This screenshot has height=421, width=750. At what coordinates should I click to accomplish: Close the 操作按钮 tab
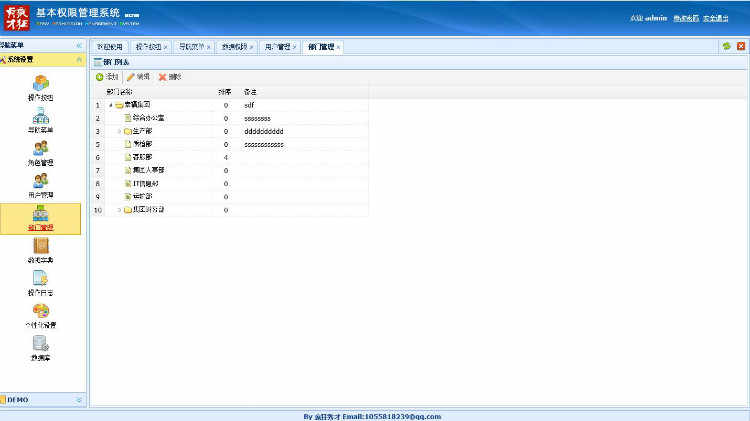click(x=165, y=47)
